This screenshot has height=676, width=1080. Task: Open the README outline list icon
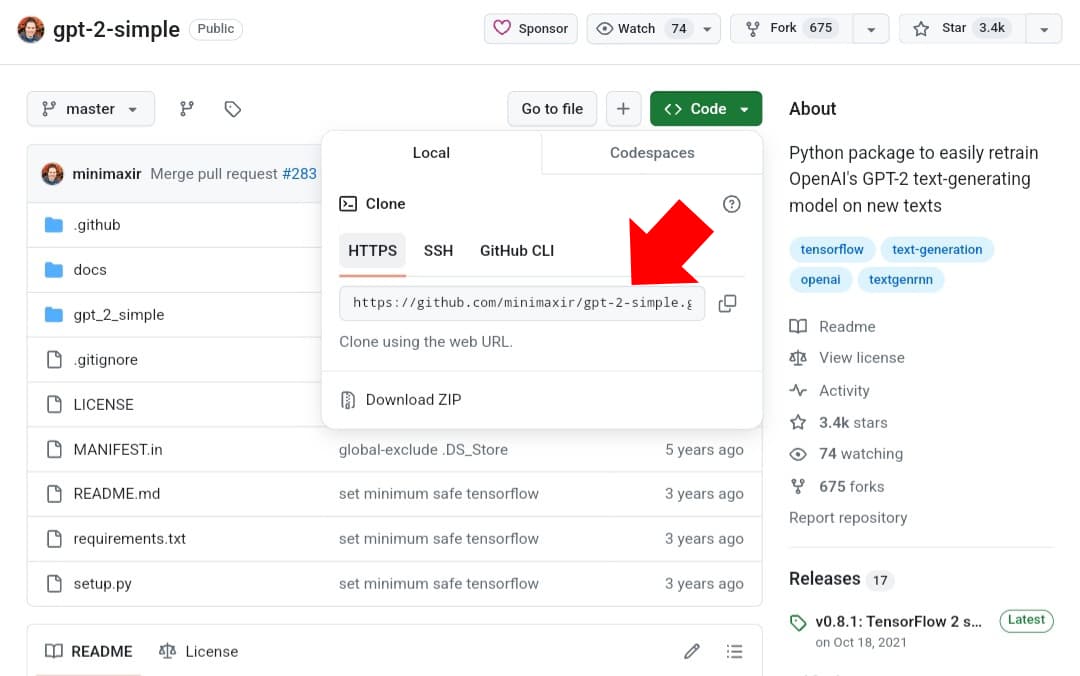(x=735, y=651)
